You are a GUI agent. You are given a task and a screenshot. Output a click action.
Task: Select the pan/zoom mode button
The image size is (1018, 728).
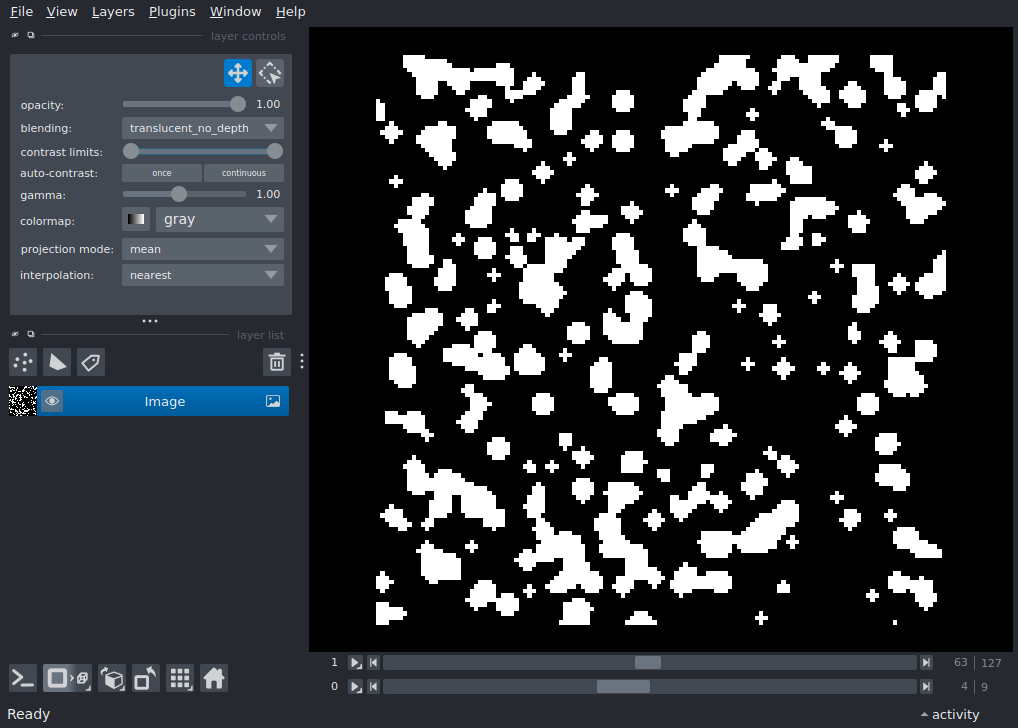click(x=237, y=73)
